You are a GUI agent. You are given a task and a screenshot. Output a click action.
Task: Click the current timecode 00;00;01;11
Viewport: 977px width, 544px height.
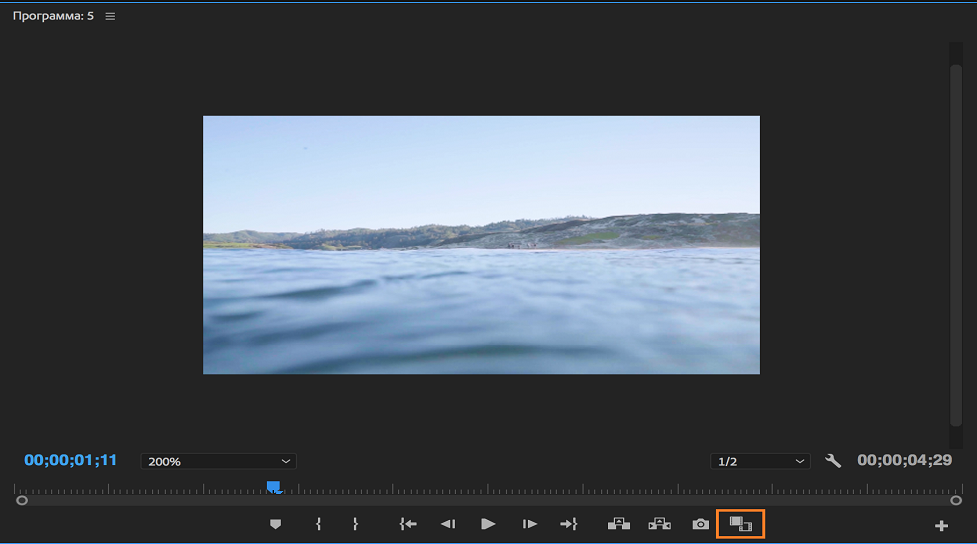[70, 460]
